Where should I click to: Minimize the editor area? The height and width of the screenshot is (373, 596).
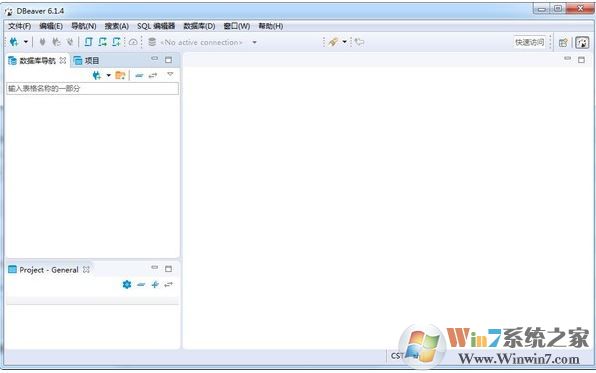tap(567, 59)
